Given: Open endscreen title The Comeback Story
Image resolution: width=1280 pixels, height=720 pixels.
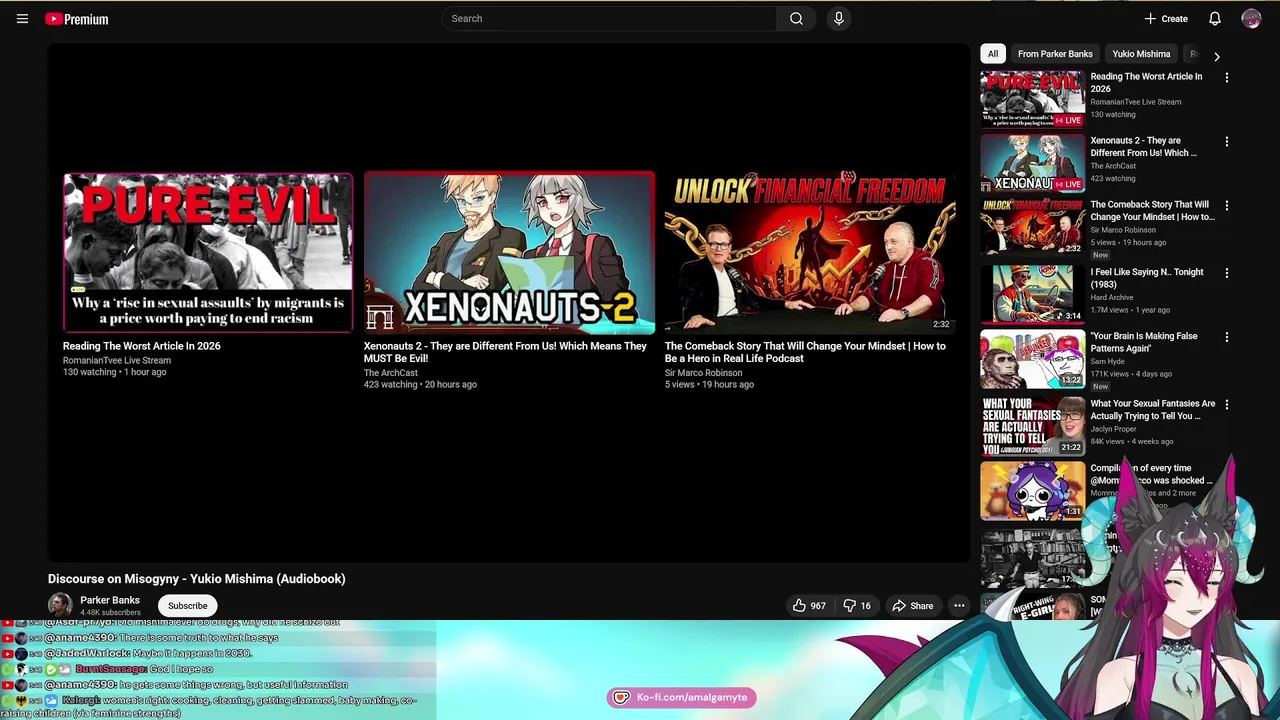Looking at the screenshot, I should (805, 352).
